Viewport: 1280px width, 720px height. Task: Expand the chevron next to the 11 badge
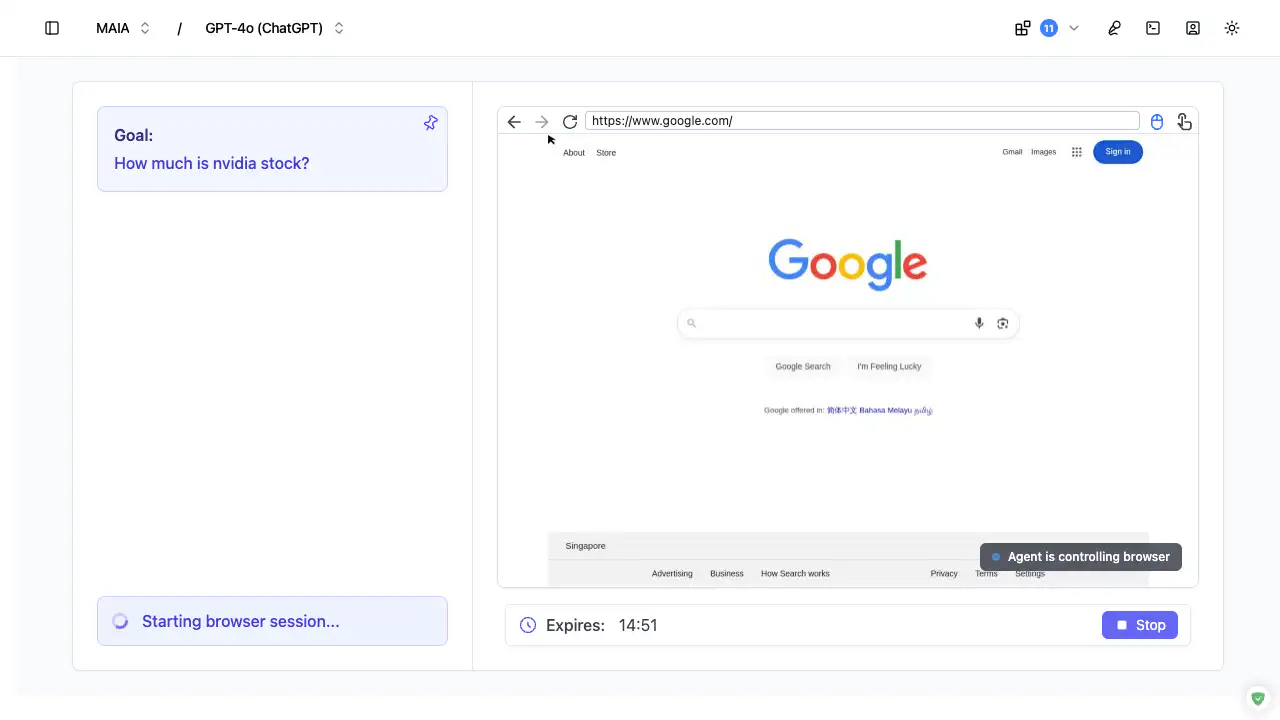tap(1074, 28)
